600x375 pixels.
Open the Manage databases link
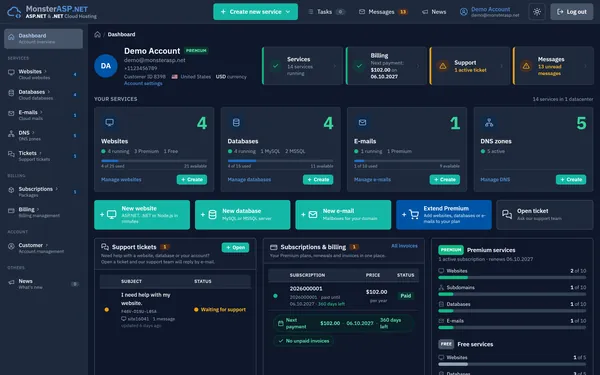(249, 179)
